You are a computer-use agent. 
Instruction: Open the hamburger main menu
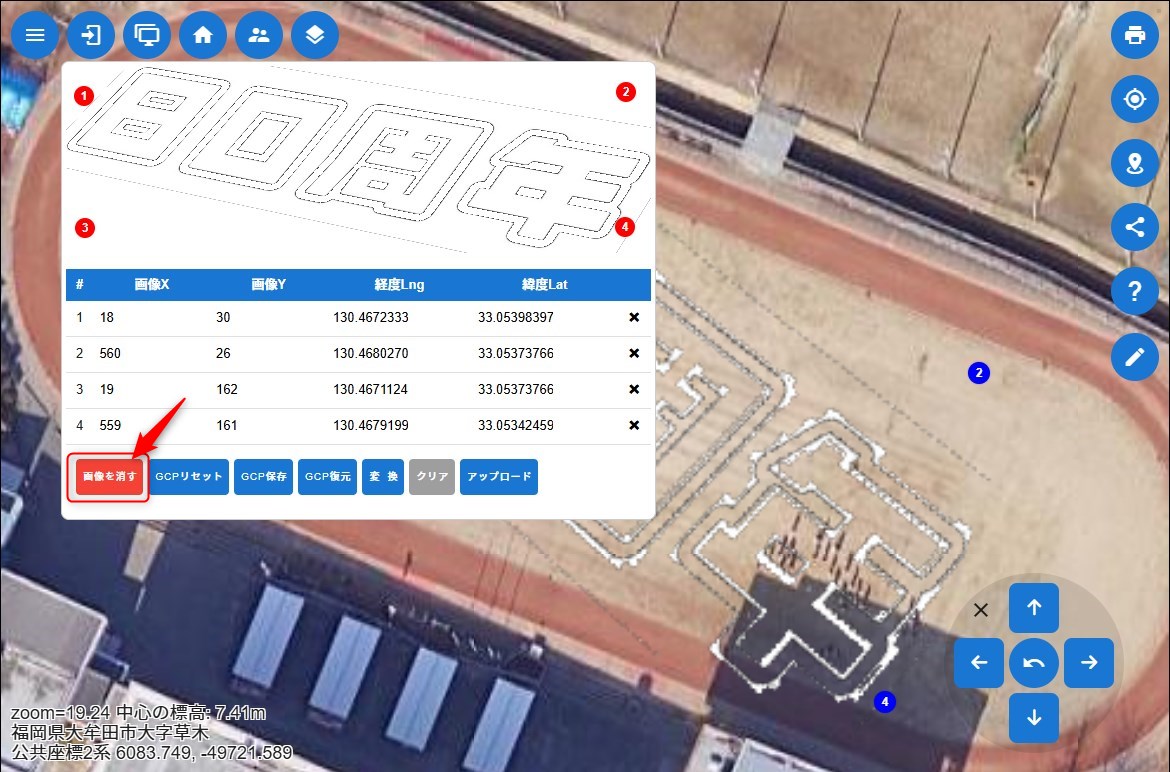point(35,35)
